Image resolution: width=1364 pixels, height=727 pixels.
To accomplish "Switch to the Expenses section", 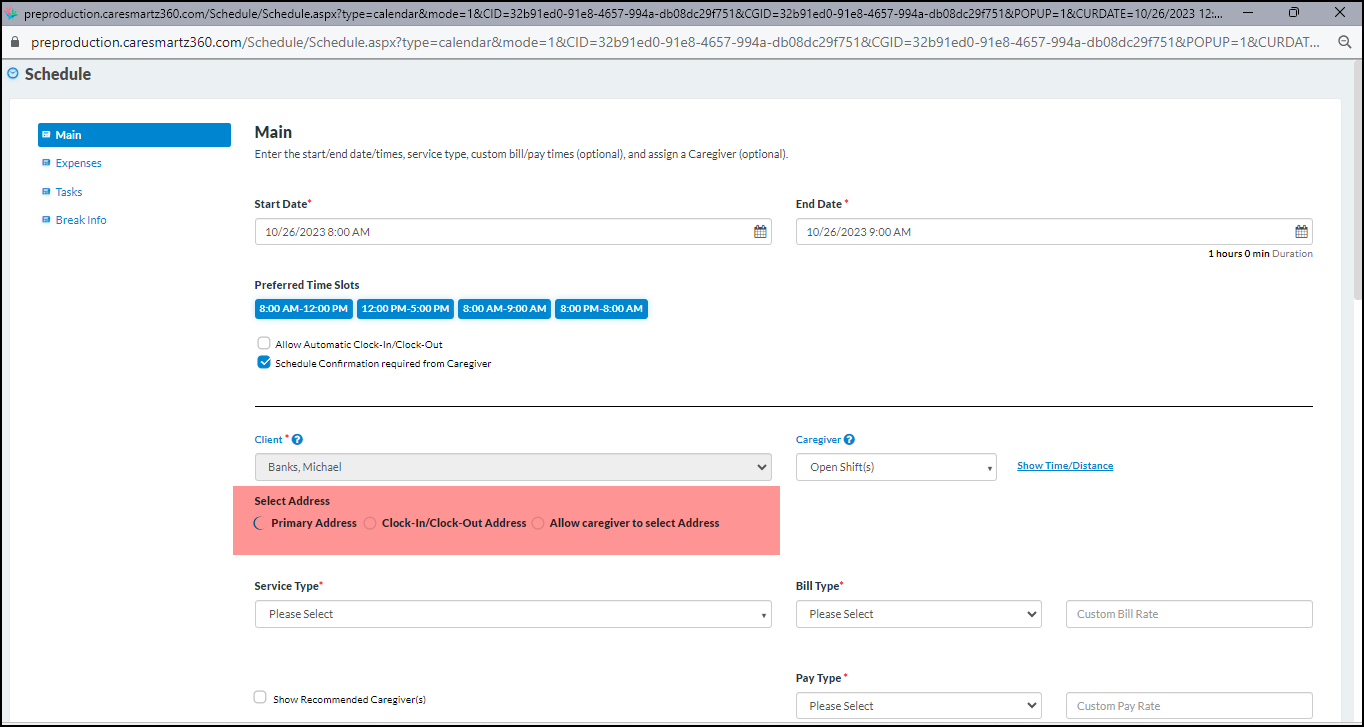I will (x=78, y=163).
